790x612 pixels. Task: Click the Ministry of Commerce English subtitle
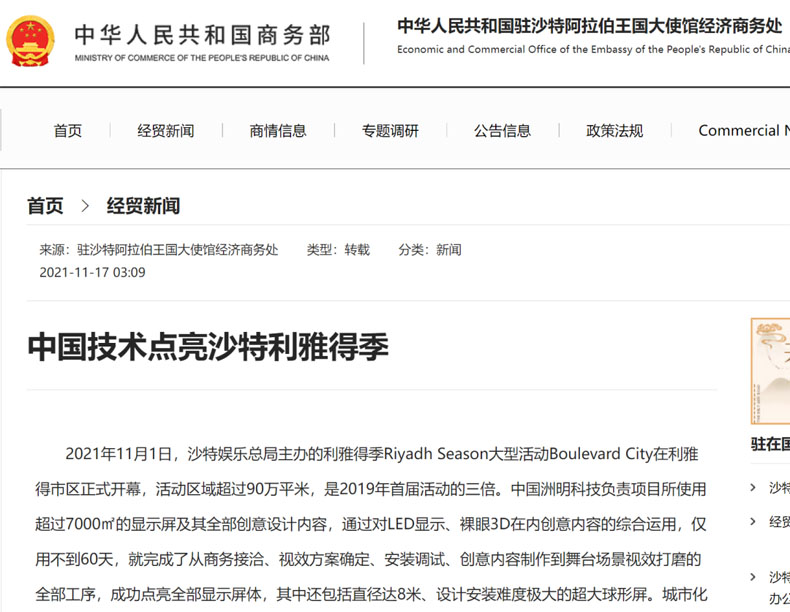click(202, 58)
